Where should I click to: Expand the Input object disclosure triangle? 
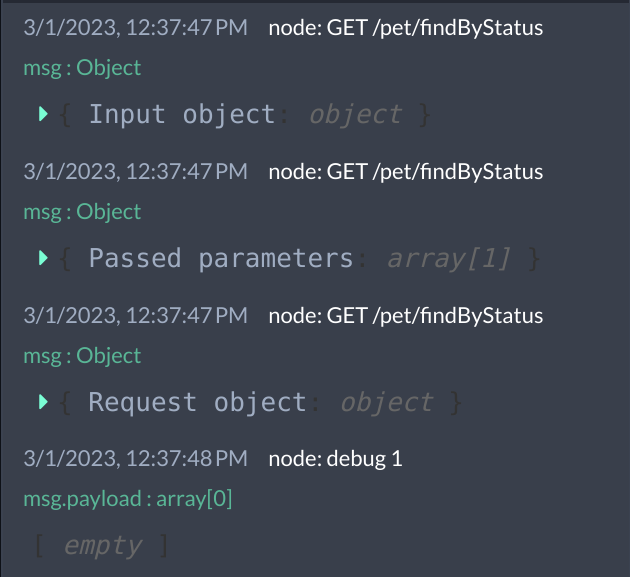[43, 115]
